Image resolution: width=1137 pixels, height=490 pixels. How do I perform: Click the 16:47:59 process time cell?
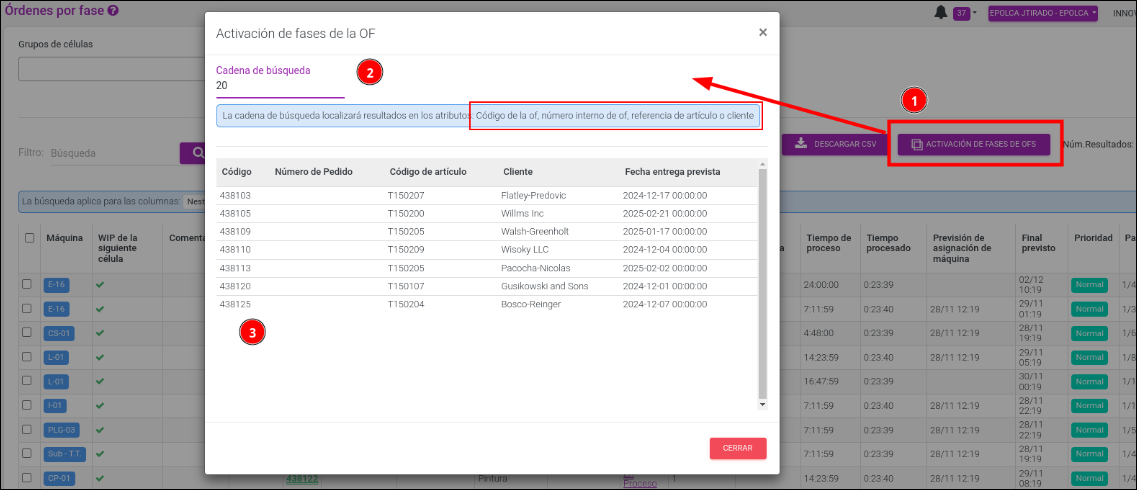point(822,381)
